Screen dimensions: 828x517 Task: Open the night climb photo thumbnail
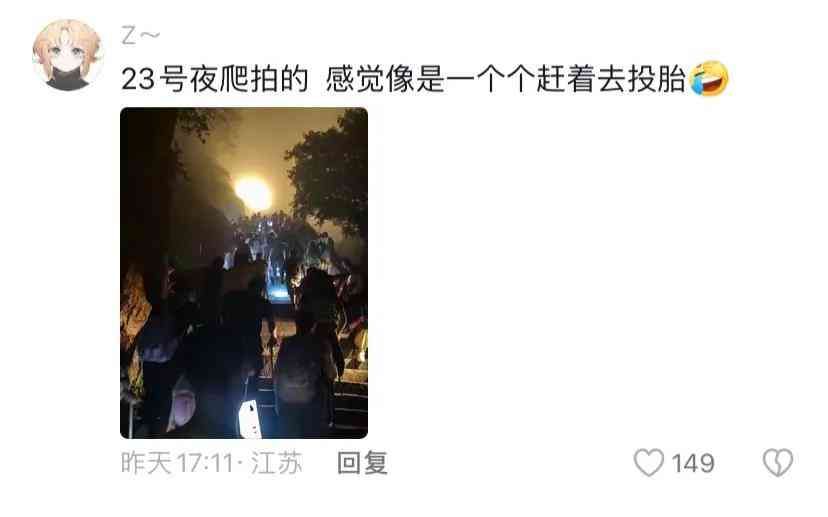click(244, 272)
